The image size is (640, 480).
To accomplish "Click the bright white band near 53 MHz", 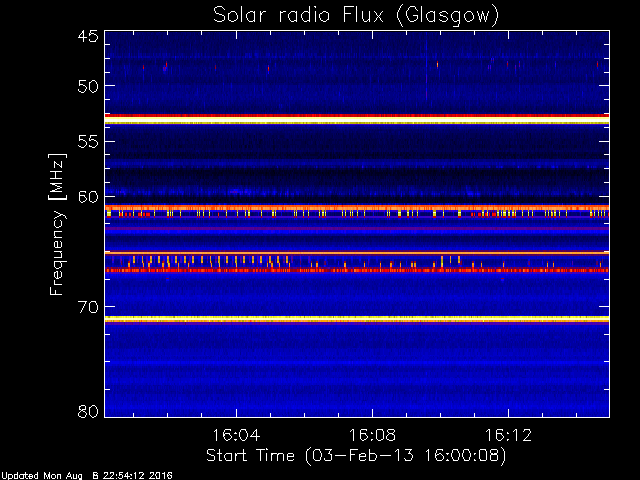I will 357,119.
